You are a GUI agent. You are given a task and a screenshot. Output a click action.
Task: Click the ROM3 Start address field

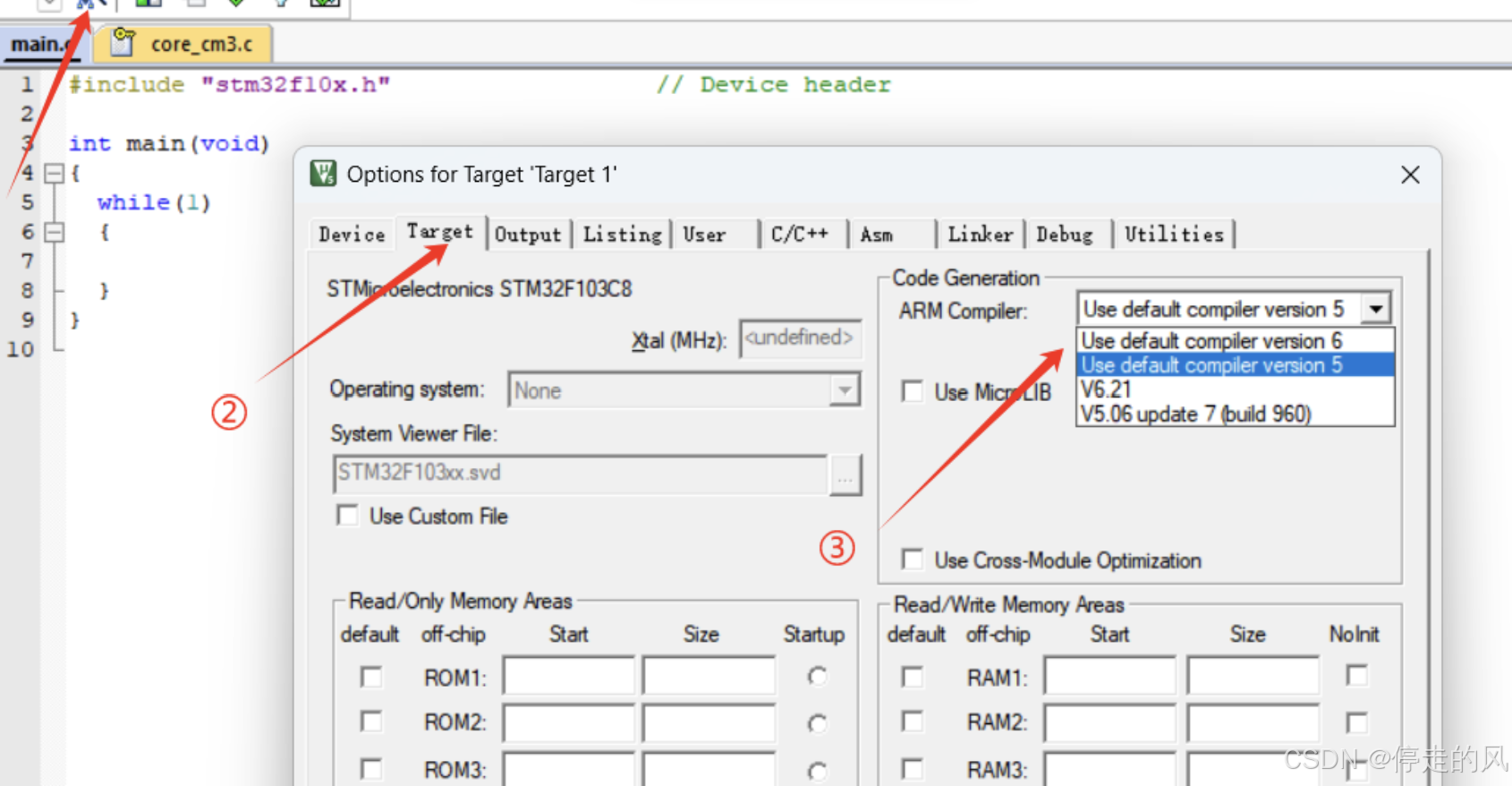pos(569,769)
